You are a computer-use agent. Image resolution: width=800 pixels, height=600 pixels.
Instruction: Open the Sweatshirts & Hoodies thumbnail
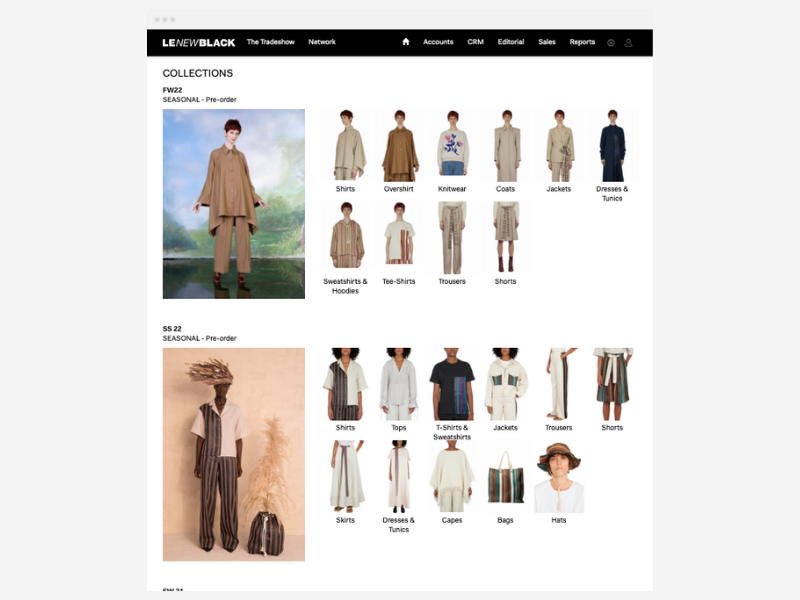pos(345,238)
